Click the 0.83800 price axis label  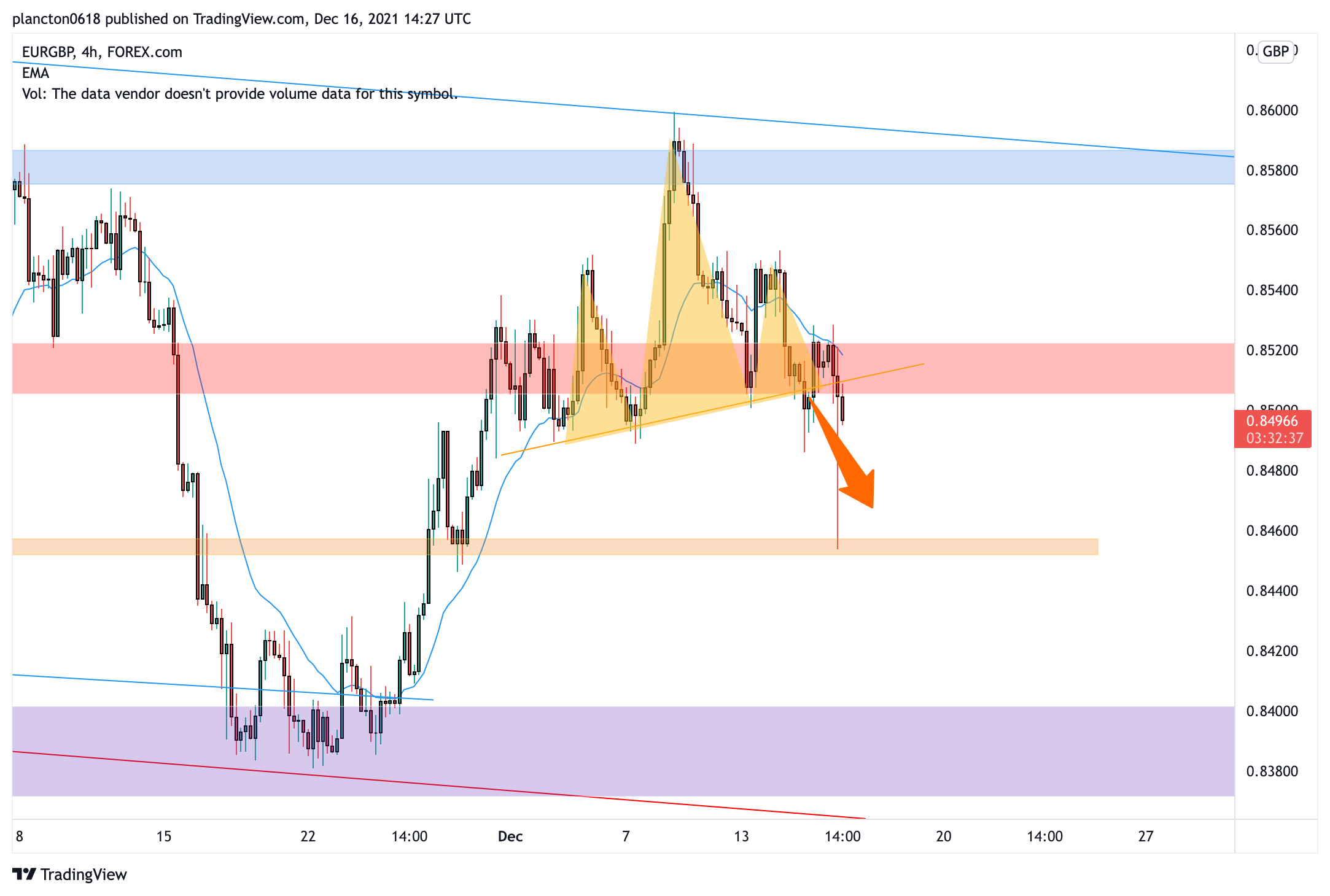tap(1272, 771)
